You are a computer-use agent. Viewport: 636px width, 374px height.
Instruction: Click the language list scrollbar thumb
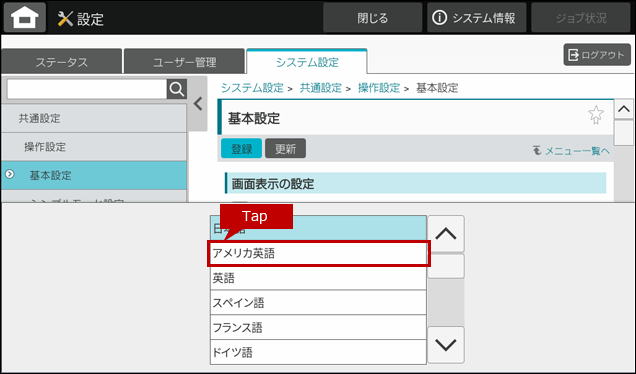(x=446, y=266)
